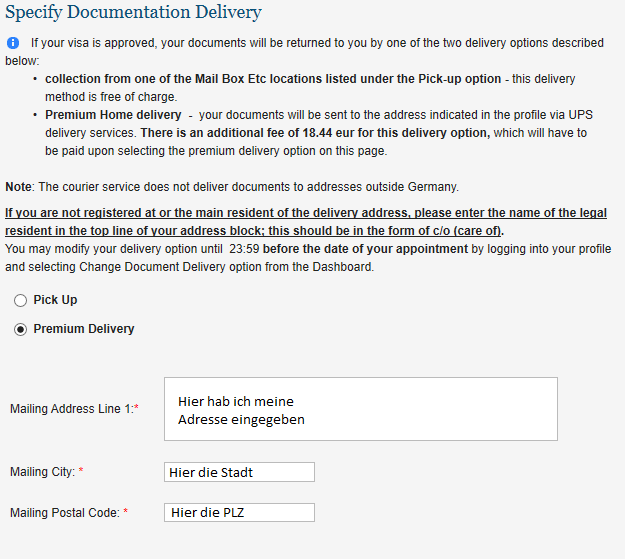Click 'before the date of your appointment' text
Image resolution: width=625 pixels, height=559 pixels.
(366, 249)
